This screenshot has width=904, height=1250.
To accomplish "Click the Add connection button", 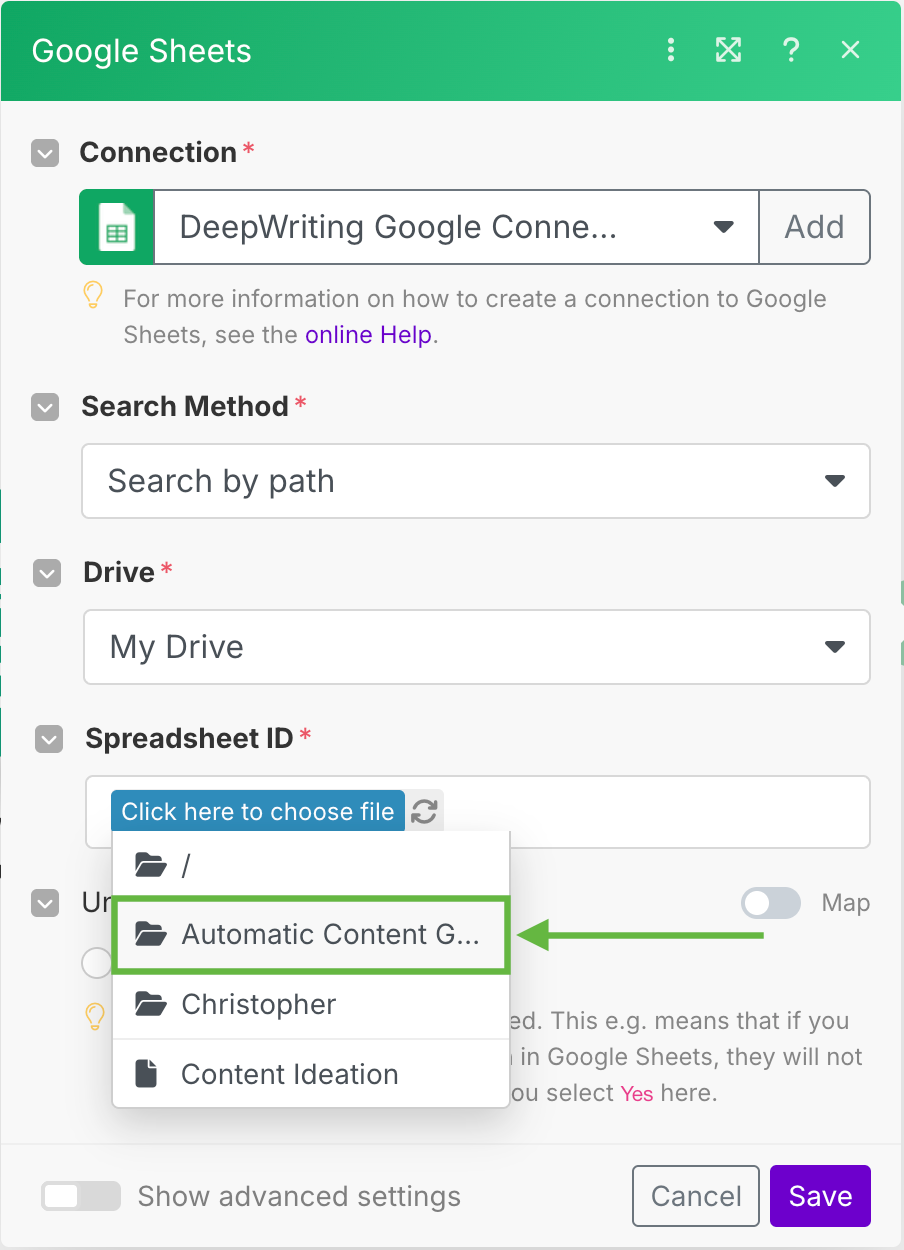I will [814, 227].
